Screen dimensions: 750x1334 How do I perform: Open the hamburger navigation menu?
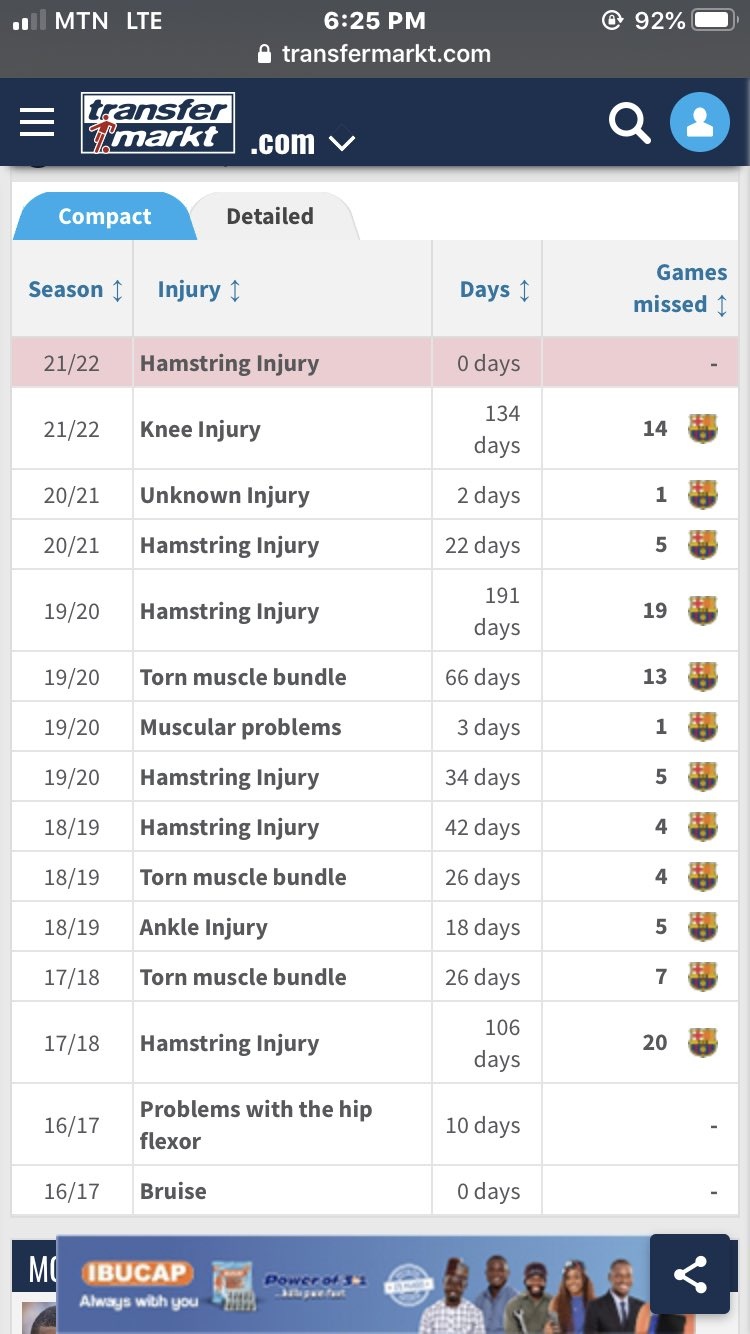(x=37, y=123)
